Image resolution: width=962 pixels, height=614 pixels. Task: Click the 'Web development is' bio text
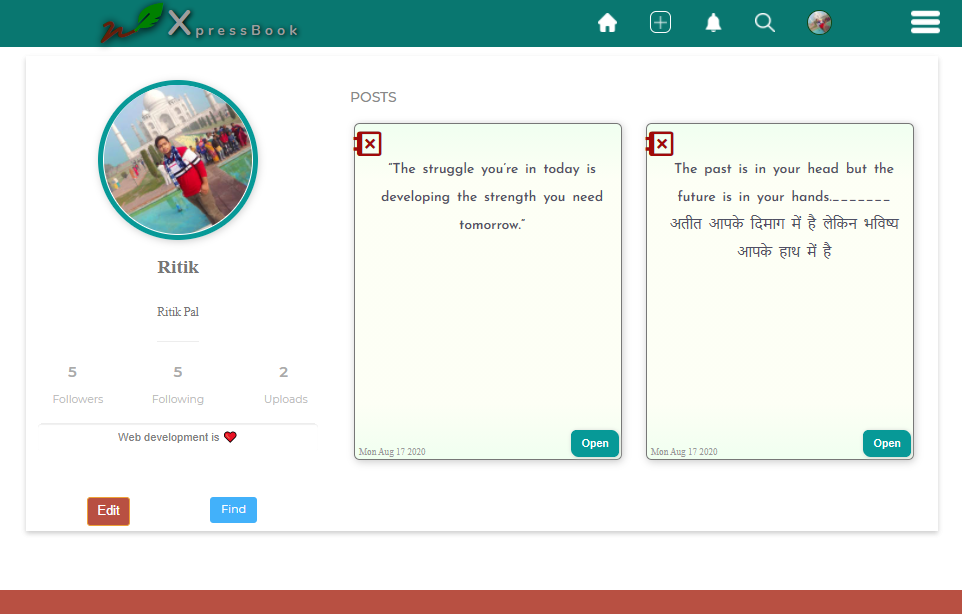coord(169,437)
